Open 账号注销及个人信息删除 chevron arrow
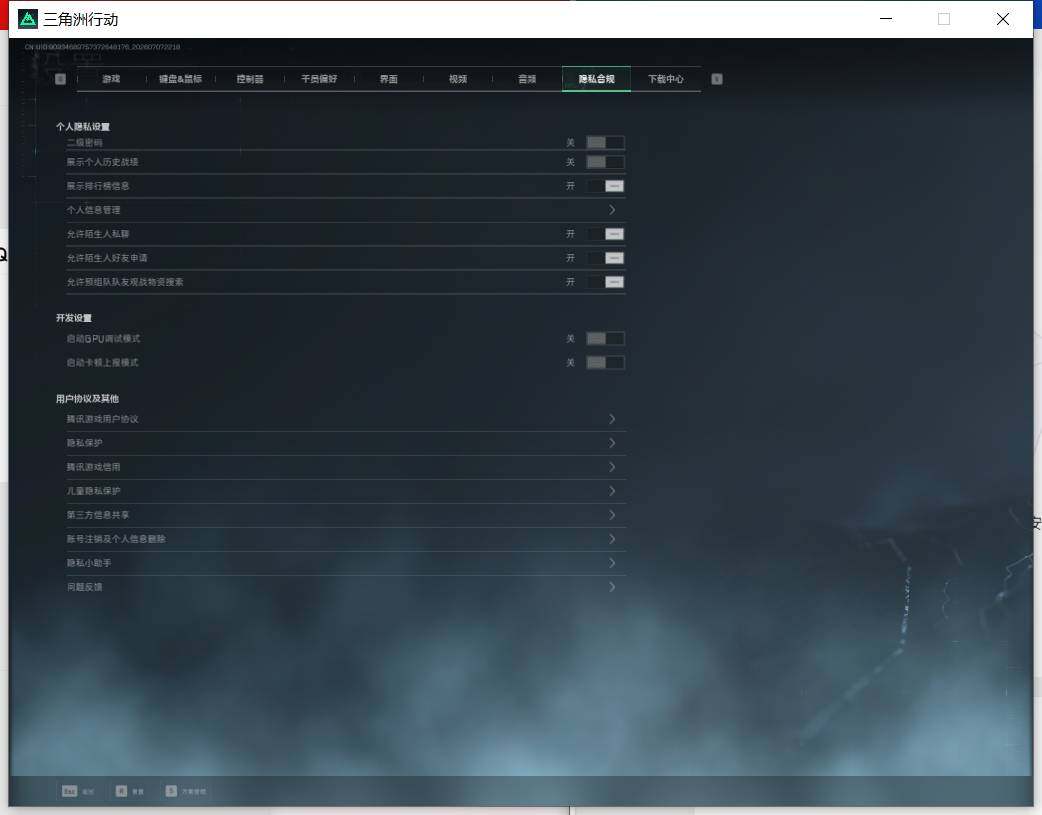This screenshot has height=815, width=1042. point(612,538)
